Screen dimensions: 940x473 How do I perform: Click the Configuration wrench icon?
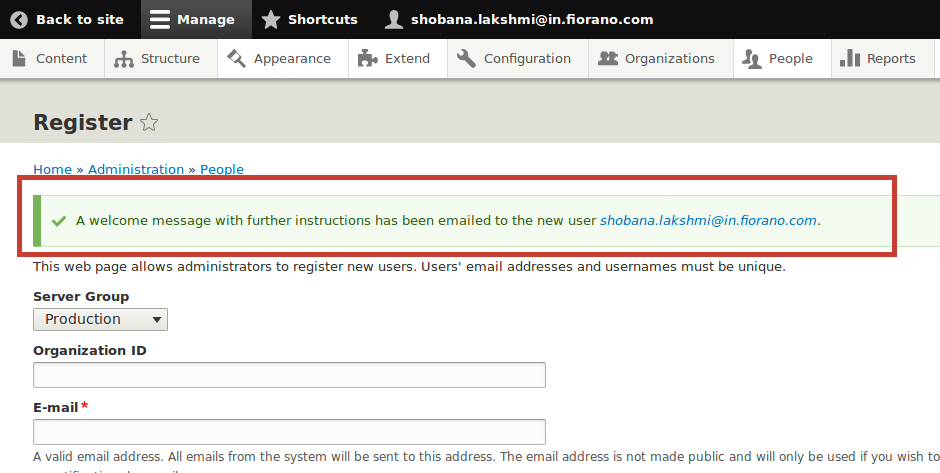(x=466, y=58)
